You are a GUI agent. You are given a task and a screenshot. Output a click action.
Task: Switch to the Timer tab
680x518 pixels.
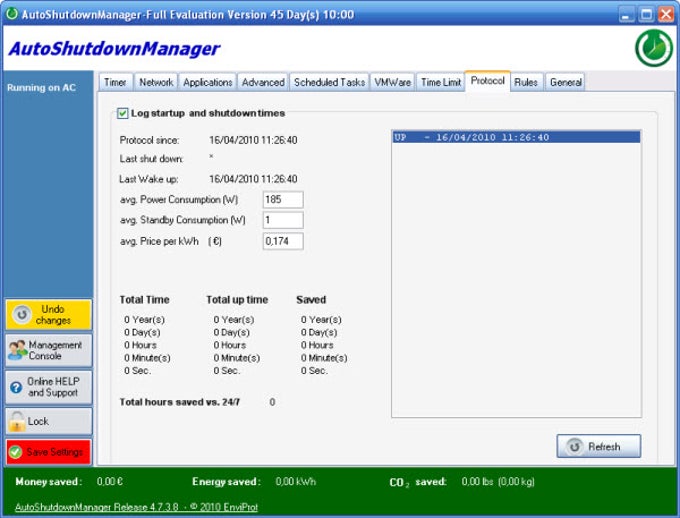click(x=115, y=82)
